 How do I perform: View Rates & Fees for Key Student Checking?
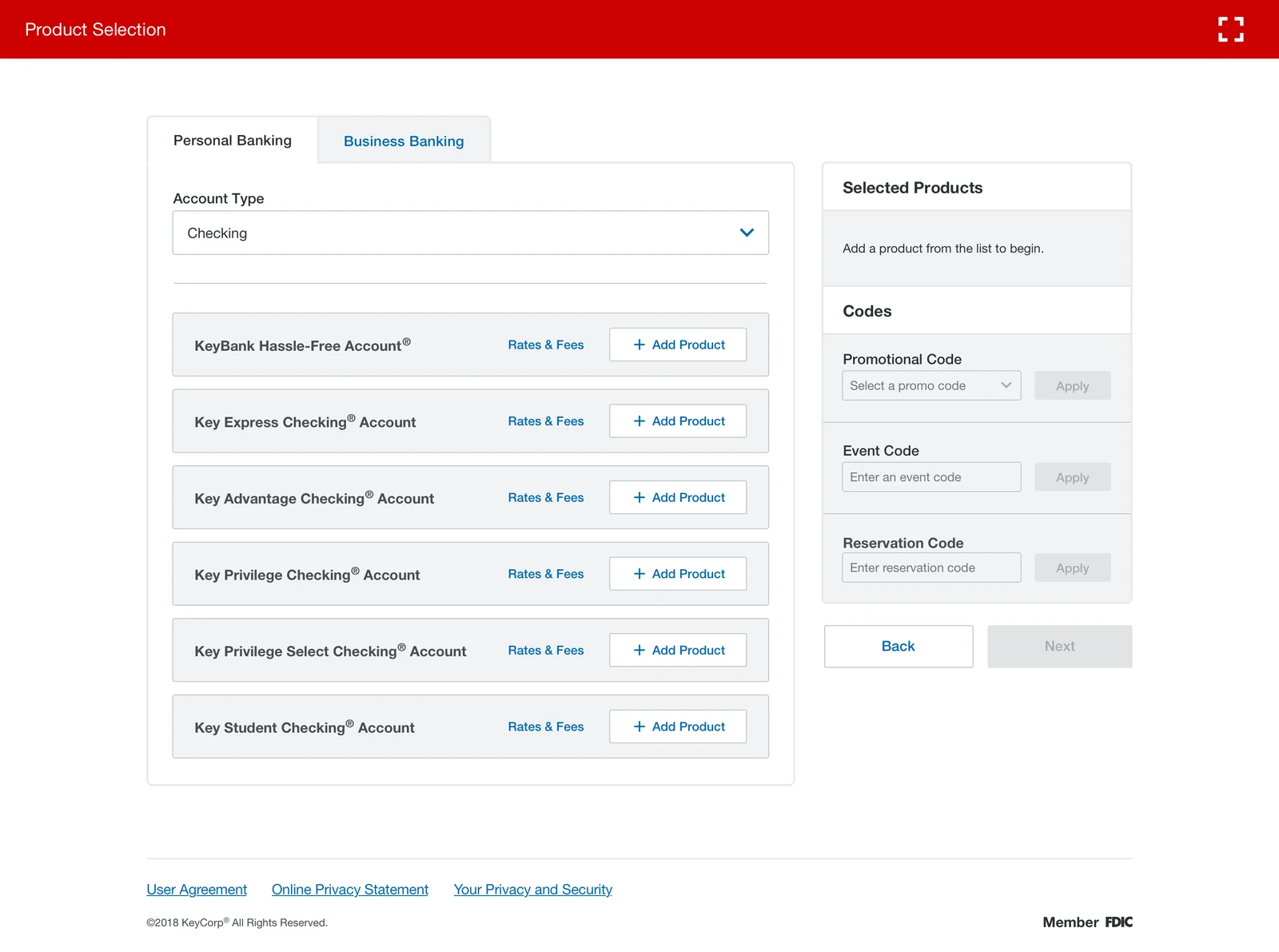(546, 727)
